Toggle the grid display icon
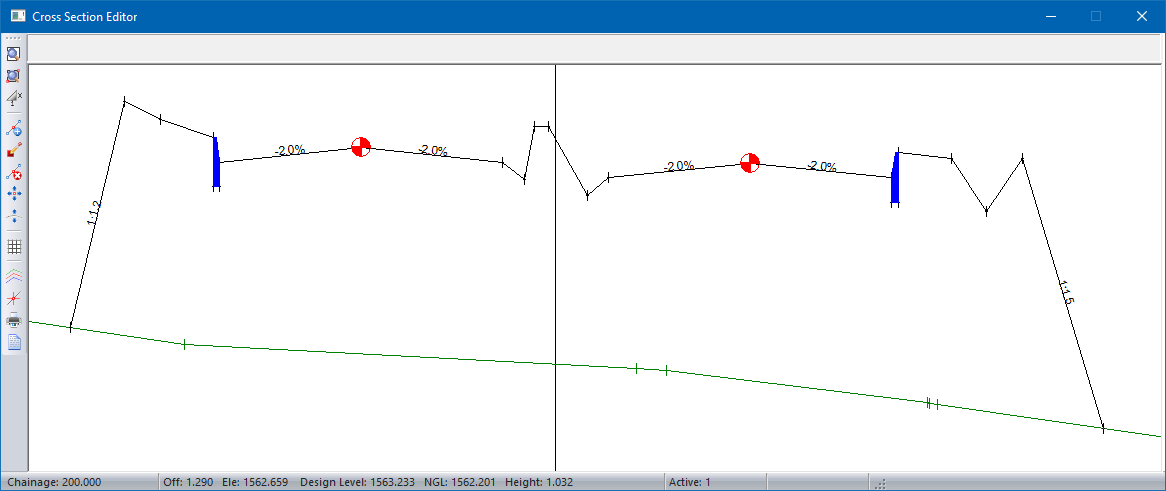Image resolution: width=1166 pixels, height=491 pixels. [x=14, y=246]
